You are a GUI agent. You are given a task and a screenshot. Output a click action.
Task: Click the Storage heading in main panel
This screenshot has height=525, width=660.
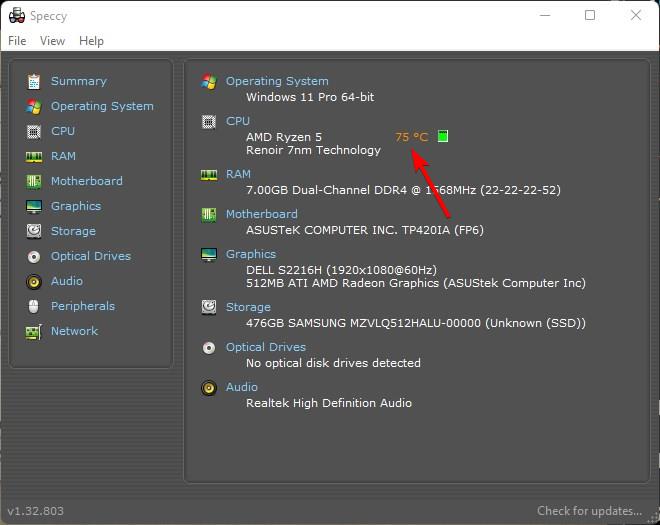(x=248, y=307)
